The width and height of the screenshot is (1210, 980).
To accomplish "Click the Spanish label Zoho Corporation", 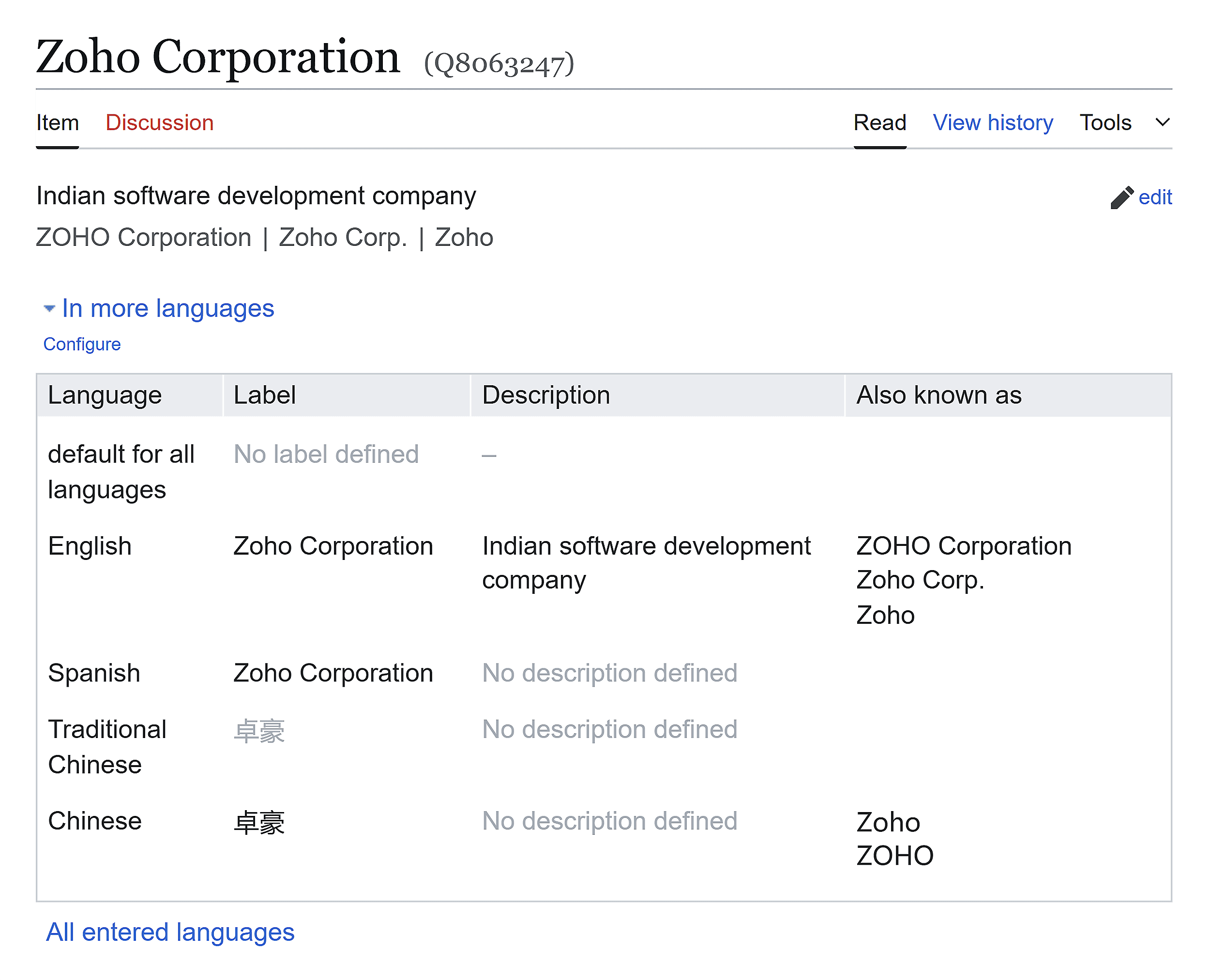I will click(x=333, y=674).
